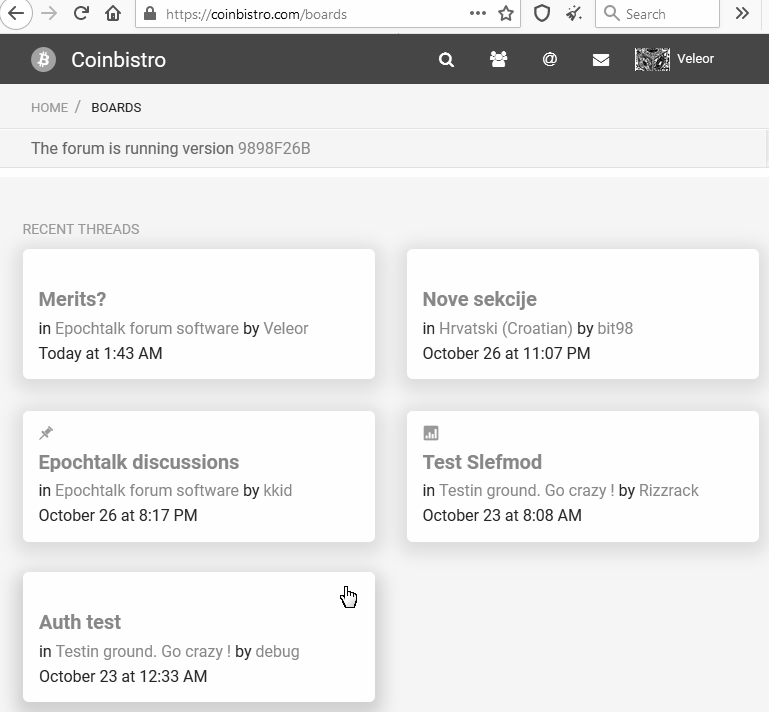The width and height of the screenshot is (769, 712).
Task: Open Testin ground board on Auth test card
Action: [x=143, y=651]
